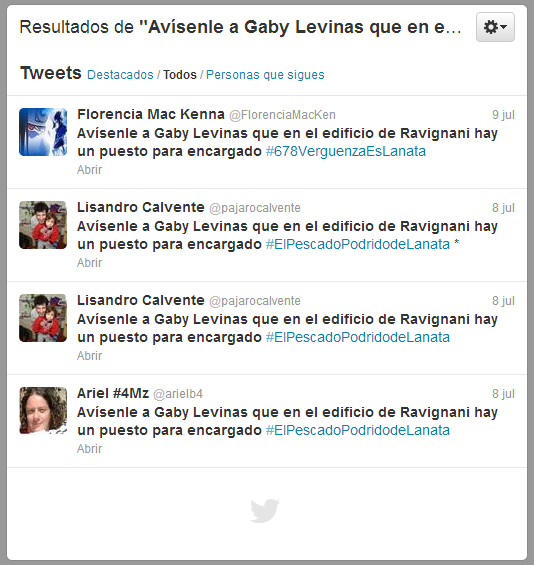The height and width of the screenshot is (565, 534).
Task: Open Ariel #4Mz profile avatar
Action: [x=43, y=411]
